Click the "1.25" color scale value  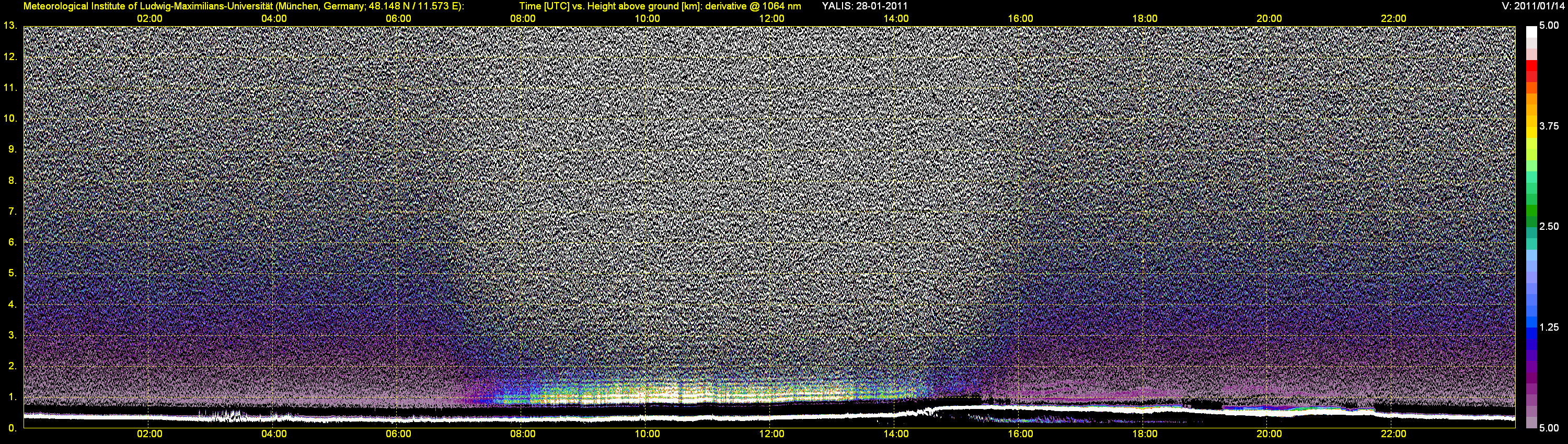1549,327
